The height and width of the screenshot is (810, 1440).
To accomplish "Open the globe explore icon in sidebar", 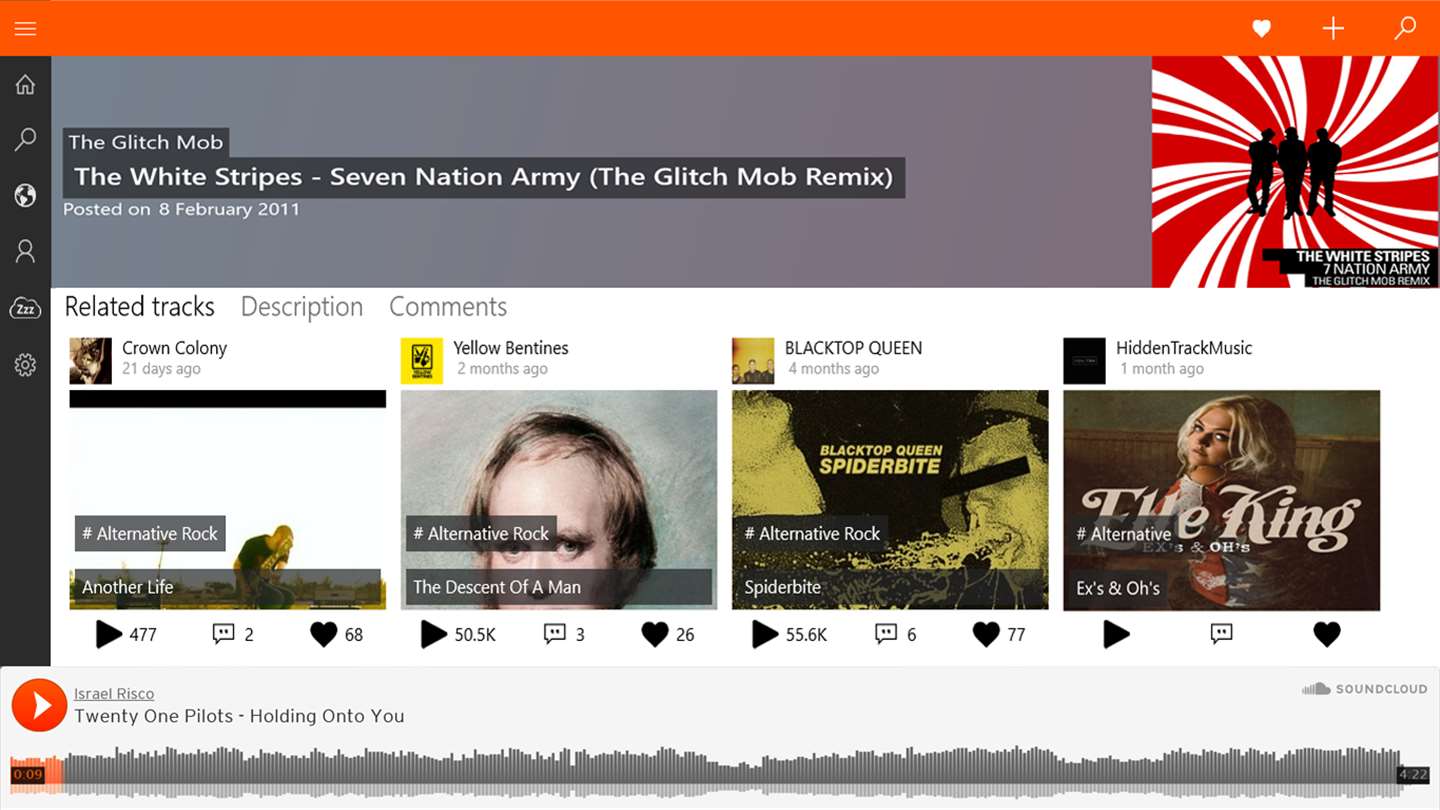I will tap(25, 195).
